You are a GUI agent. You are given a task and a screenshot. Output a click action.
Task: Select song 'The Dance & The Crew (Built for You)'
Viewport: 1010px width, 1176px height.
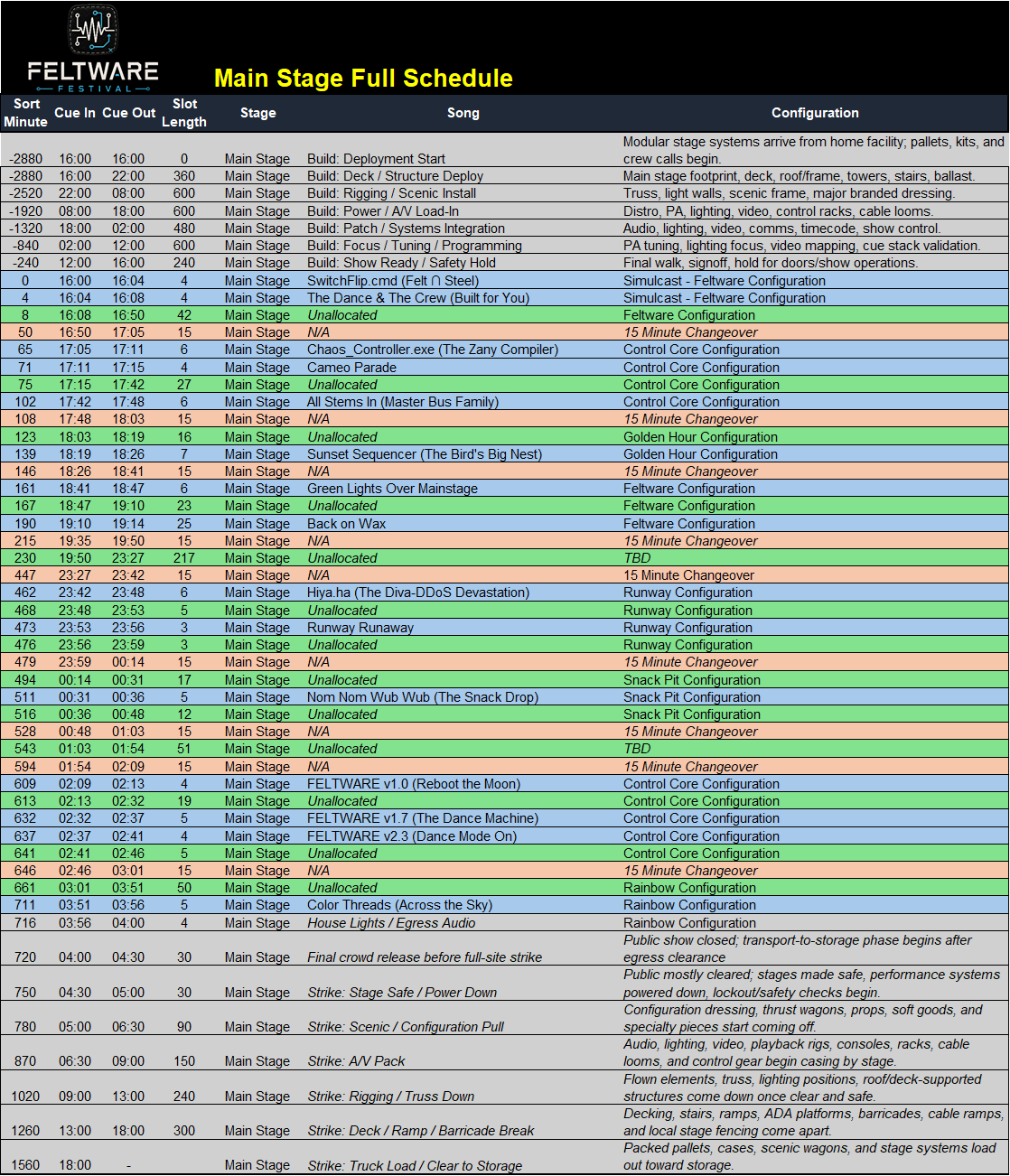coord(418,298)
